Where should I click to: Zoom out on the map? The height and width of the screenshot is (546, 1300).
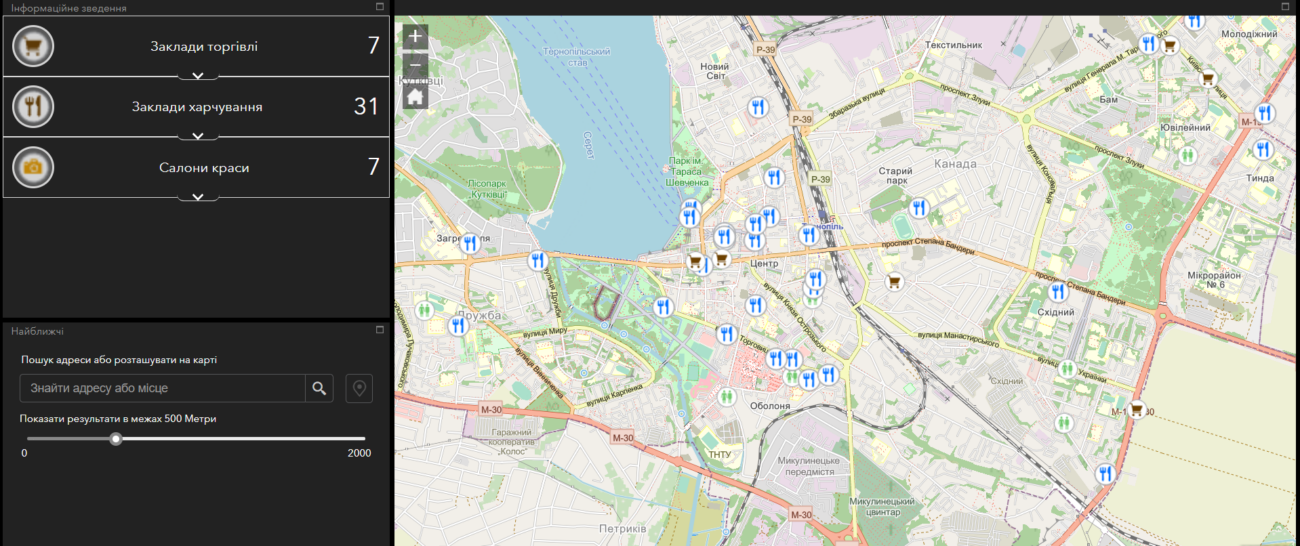point(416,66)
